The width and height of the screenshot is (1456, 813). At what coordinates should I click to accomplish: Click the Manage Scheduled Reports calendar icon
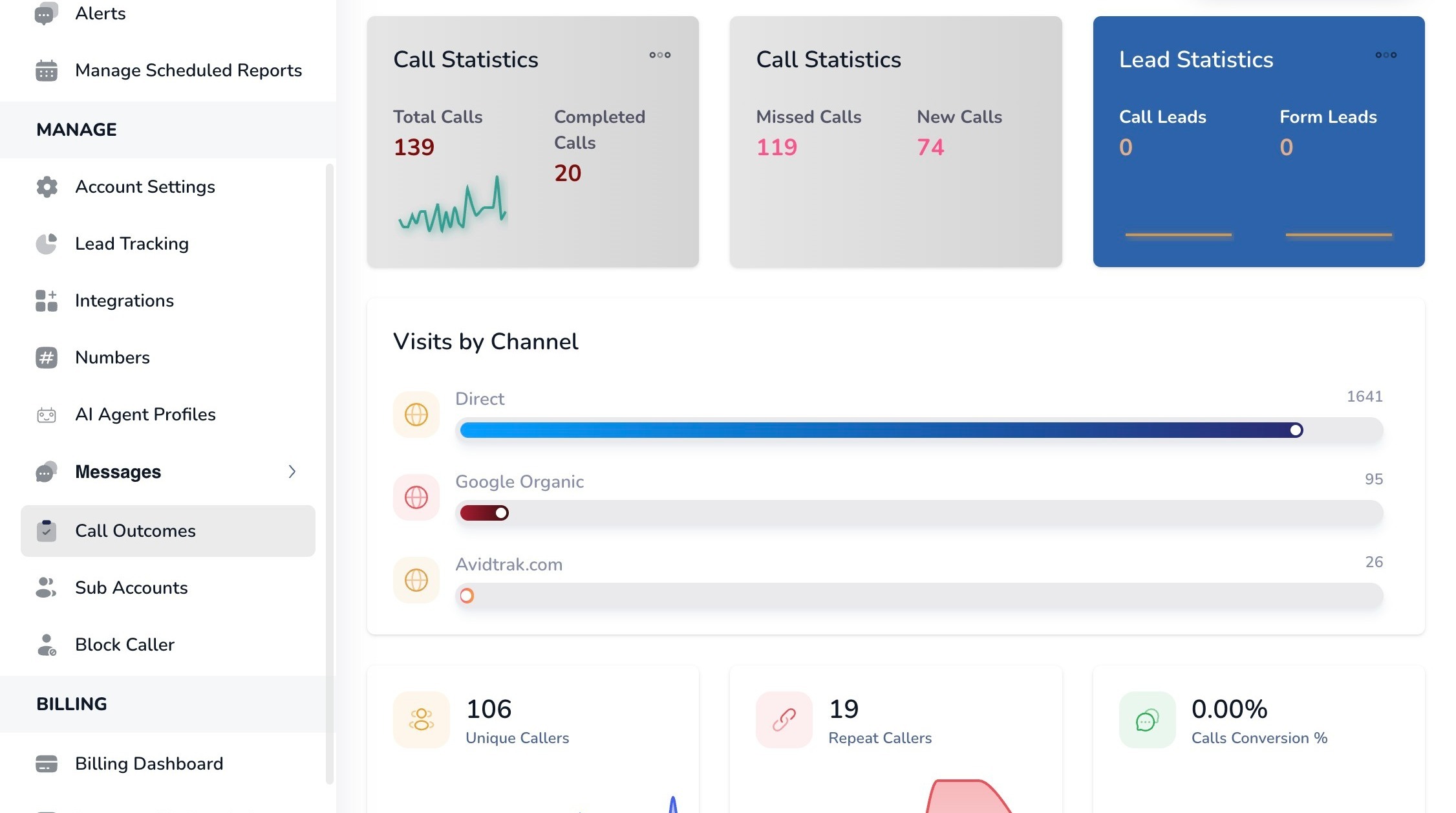click(46, 70)
